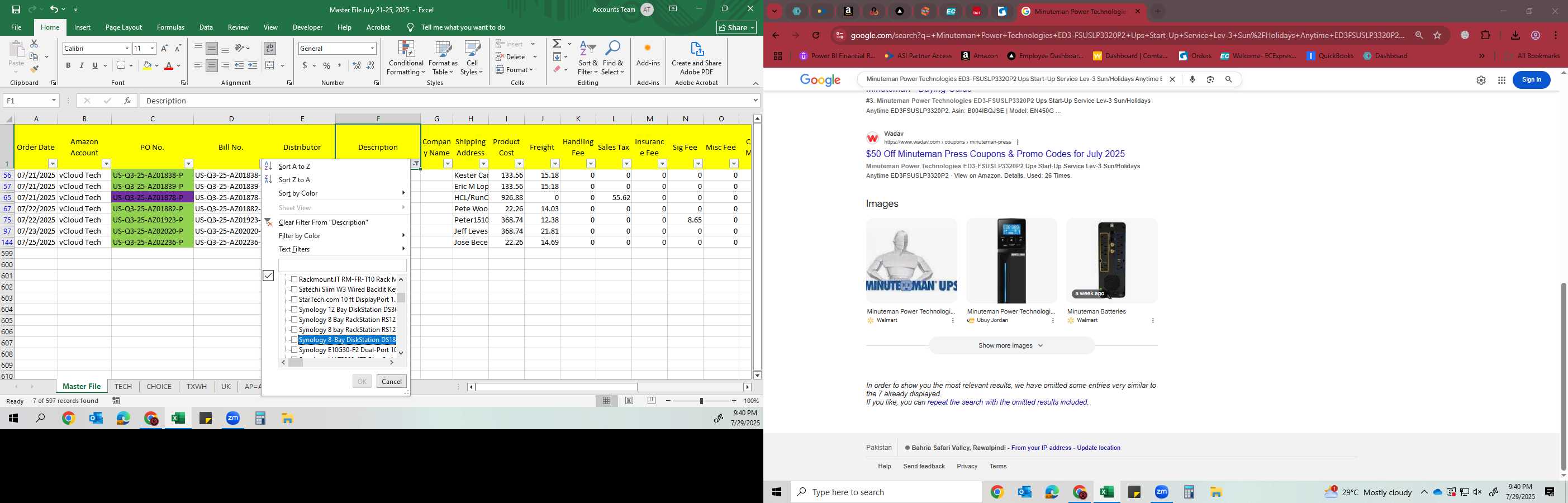Click the Add-ins button
1568x503 pixels.
648,55
